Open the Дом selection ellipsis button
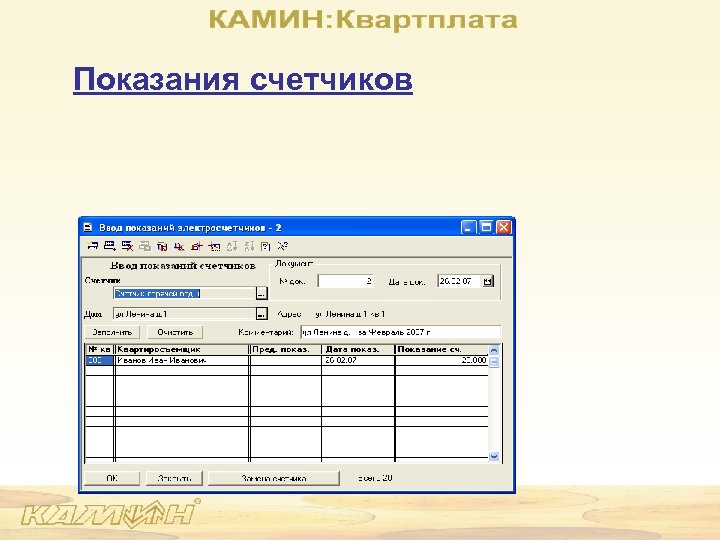Screen dimensions: 720x540 pos(261,314)
